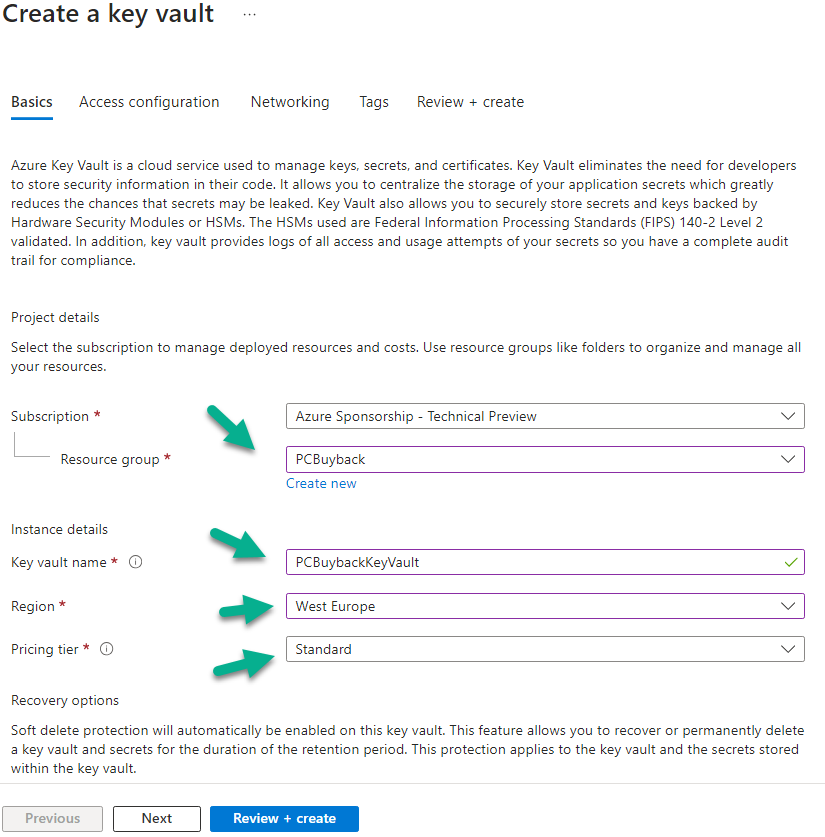Viewport: 825px width, 837px height.
Task: Select the Basics tab
Action: pos(31,102)
